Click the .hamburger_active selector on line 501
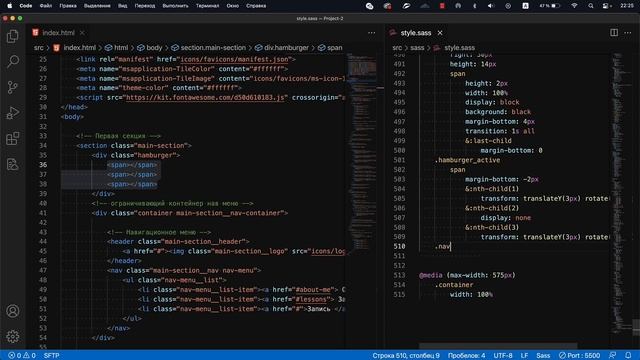 (x=467, y=160)
